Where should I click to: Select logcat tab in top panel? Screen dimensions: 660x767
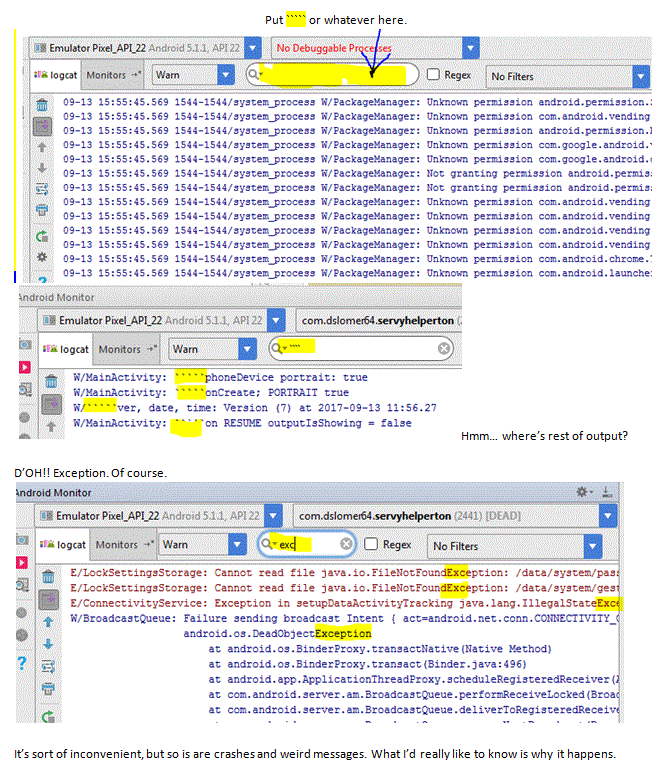pyautogui.click(x=56, y=75)
